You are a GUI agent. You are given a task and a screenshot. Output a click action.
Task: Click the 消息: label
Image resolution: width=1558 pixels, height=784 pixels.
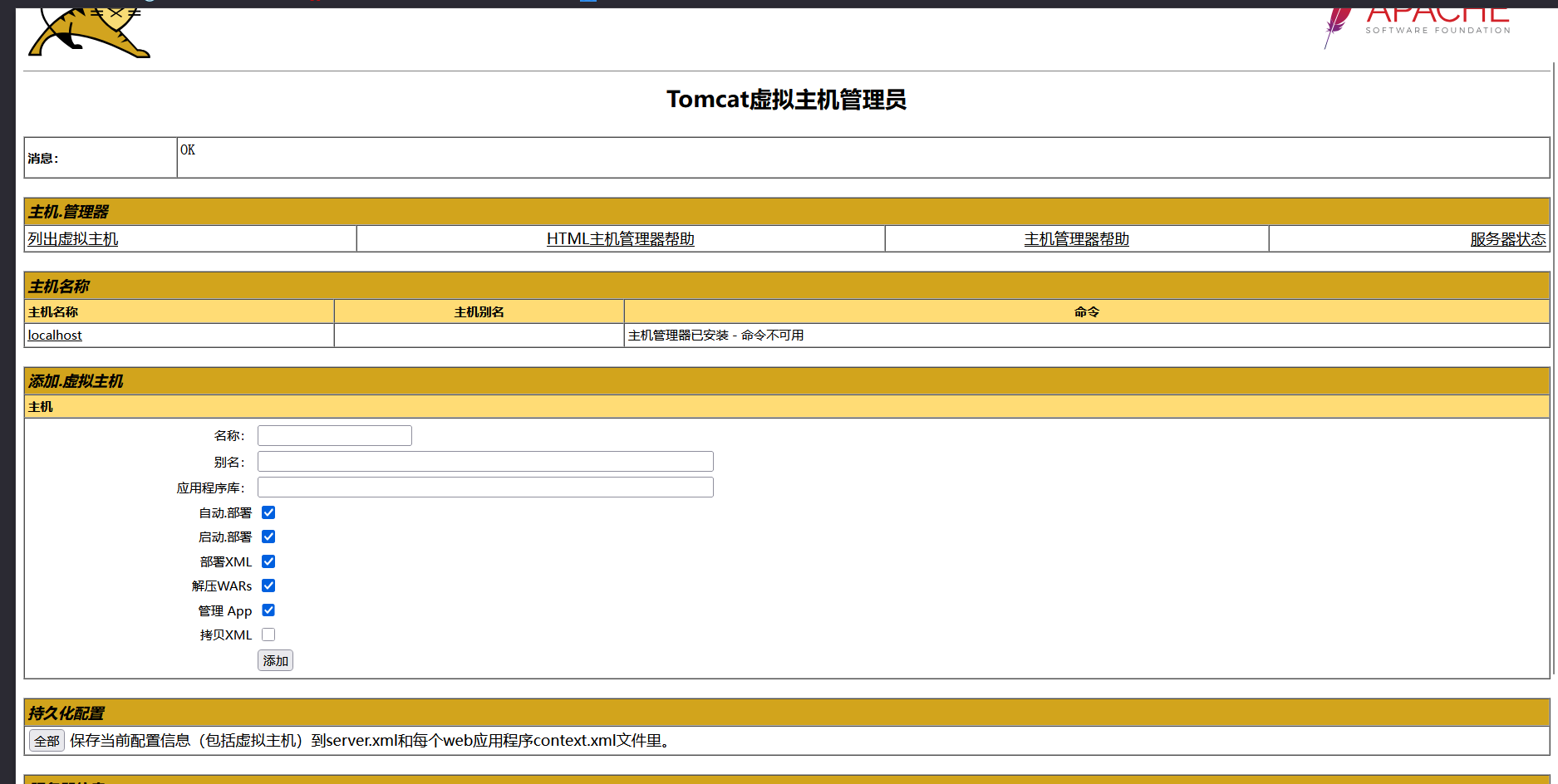pyautogui.click(x=43, y=159)
